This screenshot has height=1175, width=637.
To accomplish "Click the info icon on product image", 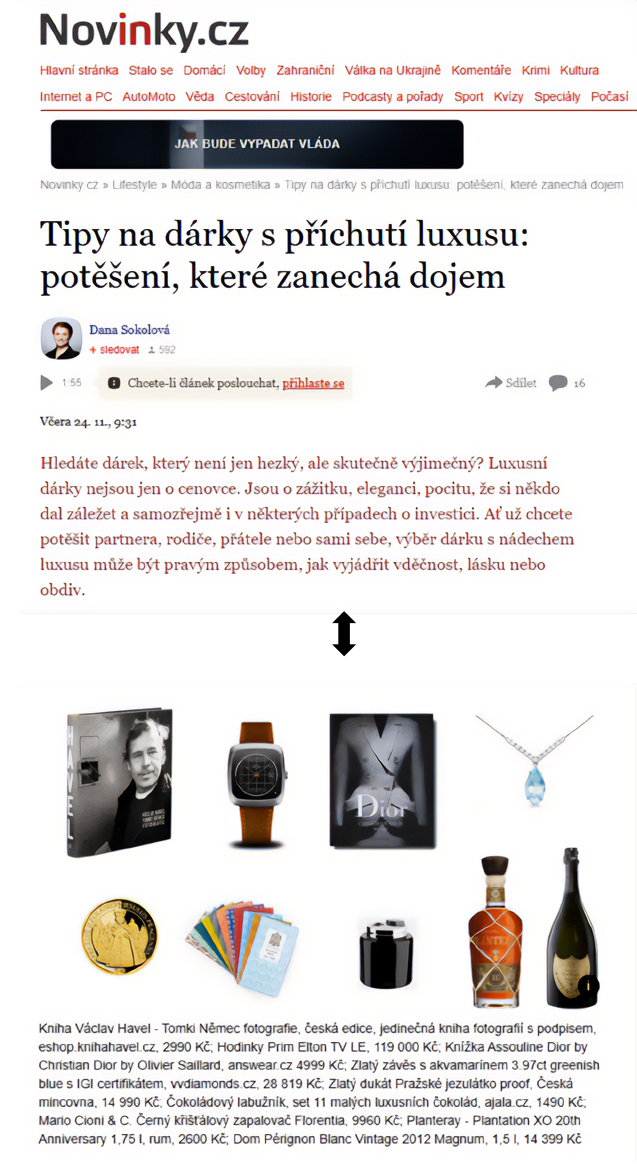I will coord(588,985).
